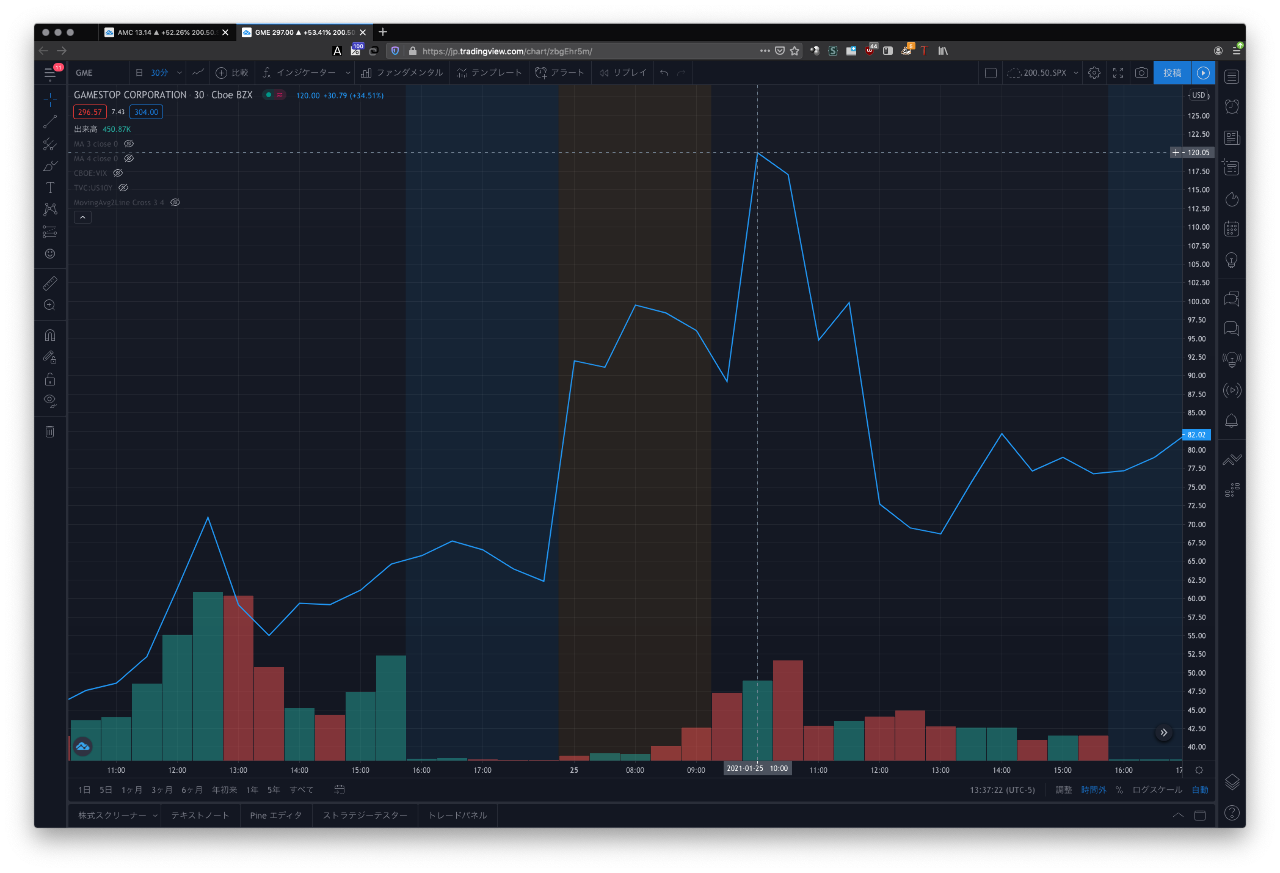Viewport: 1280px width, 873px height.
Task: Select the trend line drawing tool
Action: click(x=50, y=122)
